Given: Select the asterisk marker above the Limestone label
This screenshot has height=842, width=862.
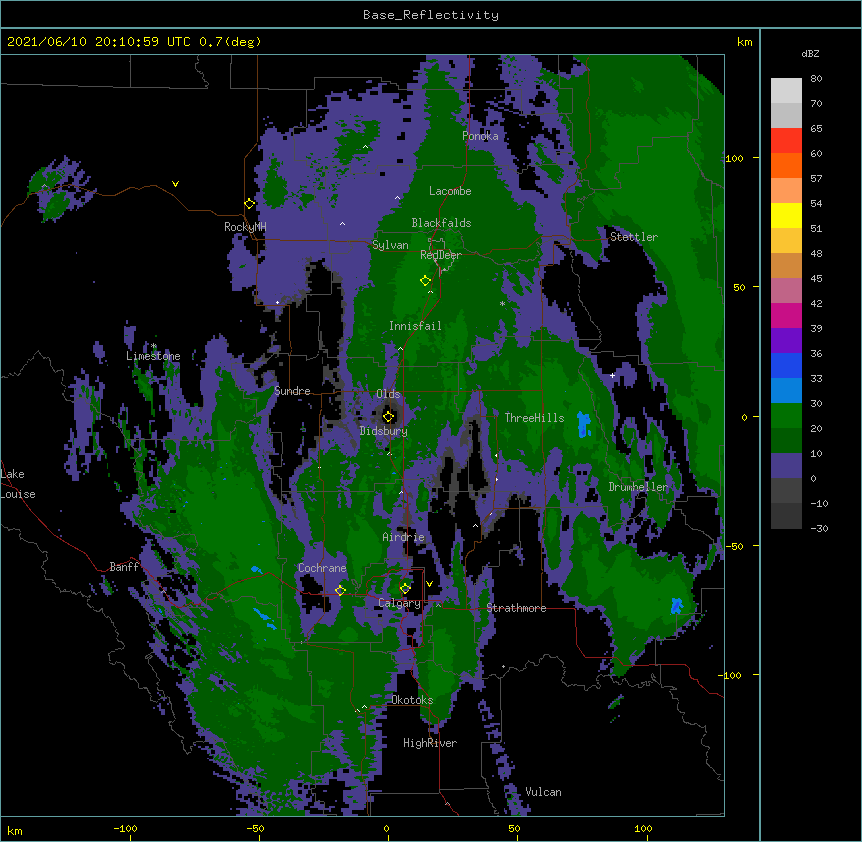Looking at the screenshot, I should pos(154,346).
